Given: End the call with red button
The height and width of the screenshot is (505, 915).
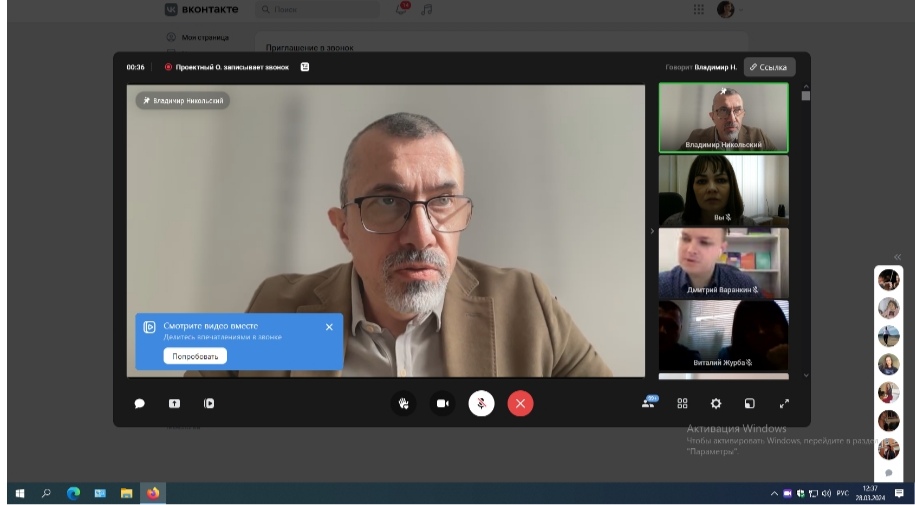Looking at the screenshot, I should point(520,404).
